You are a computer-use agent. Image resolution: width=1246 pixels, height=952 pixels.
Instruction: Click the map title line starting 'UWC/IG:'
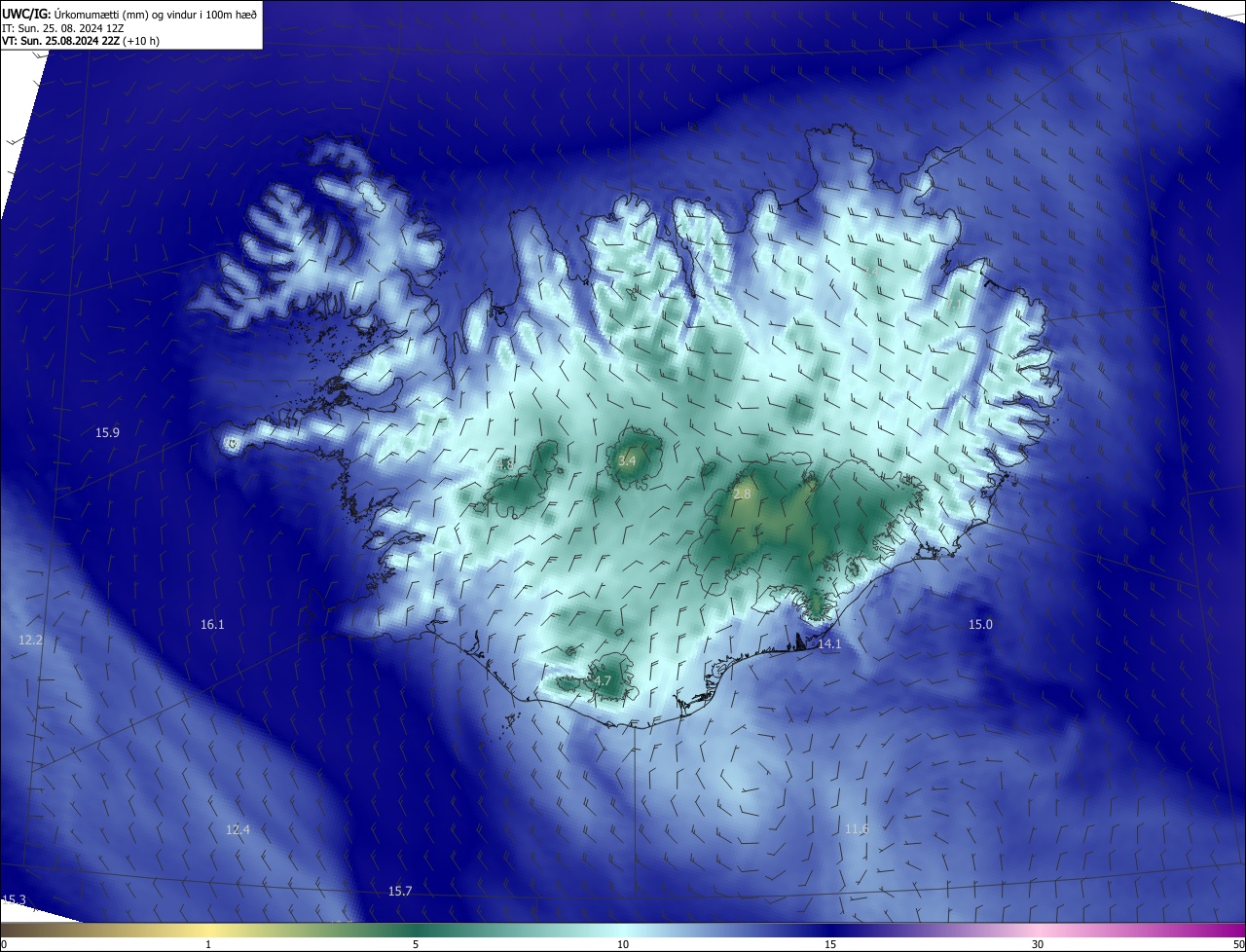(x=129, y=13)
